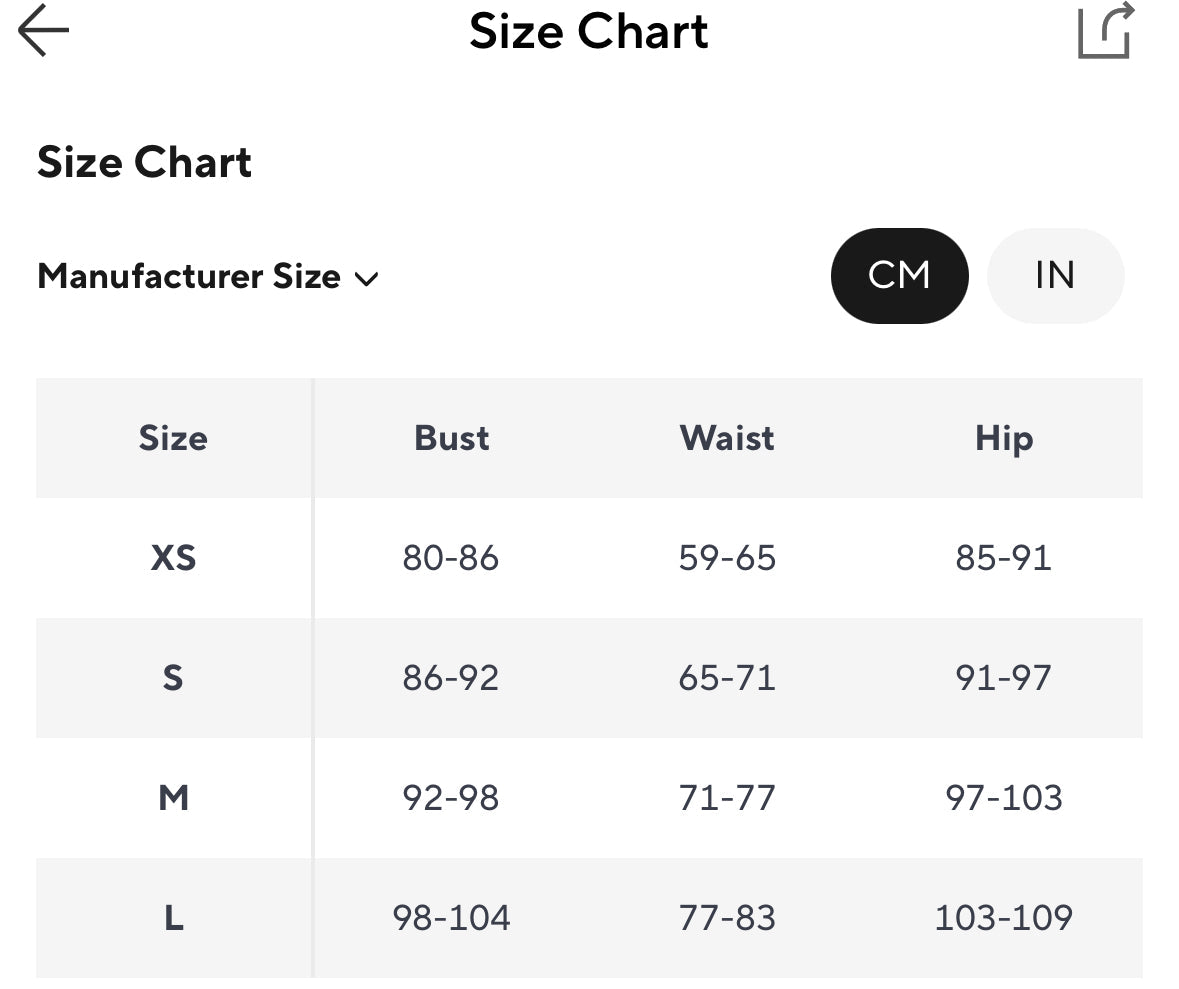This screenshot has height=989, width=1179.
Task: Tap the back arrow icon
Action: 44,31
